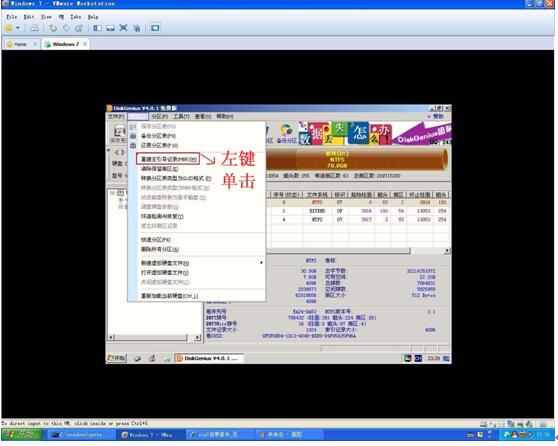Click the snapshot manager toolbar icon
The height and width of the screenshot is (446, 558).
(79, 28)
